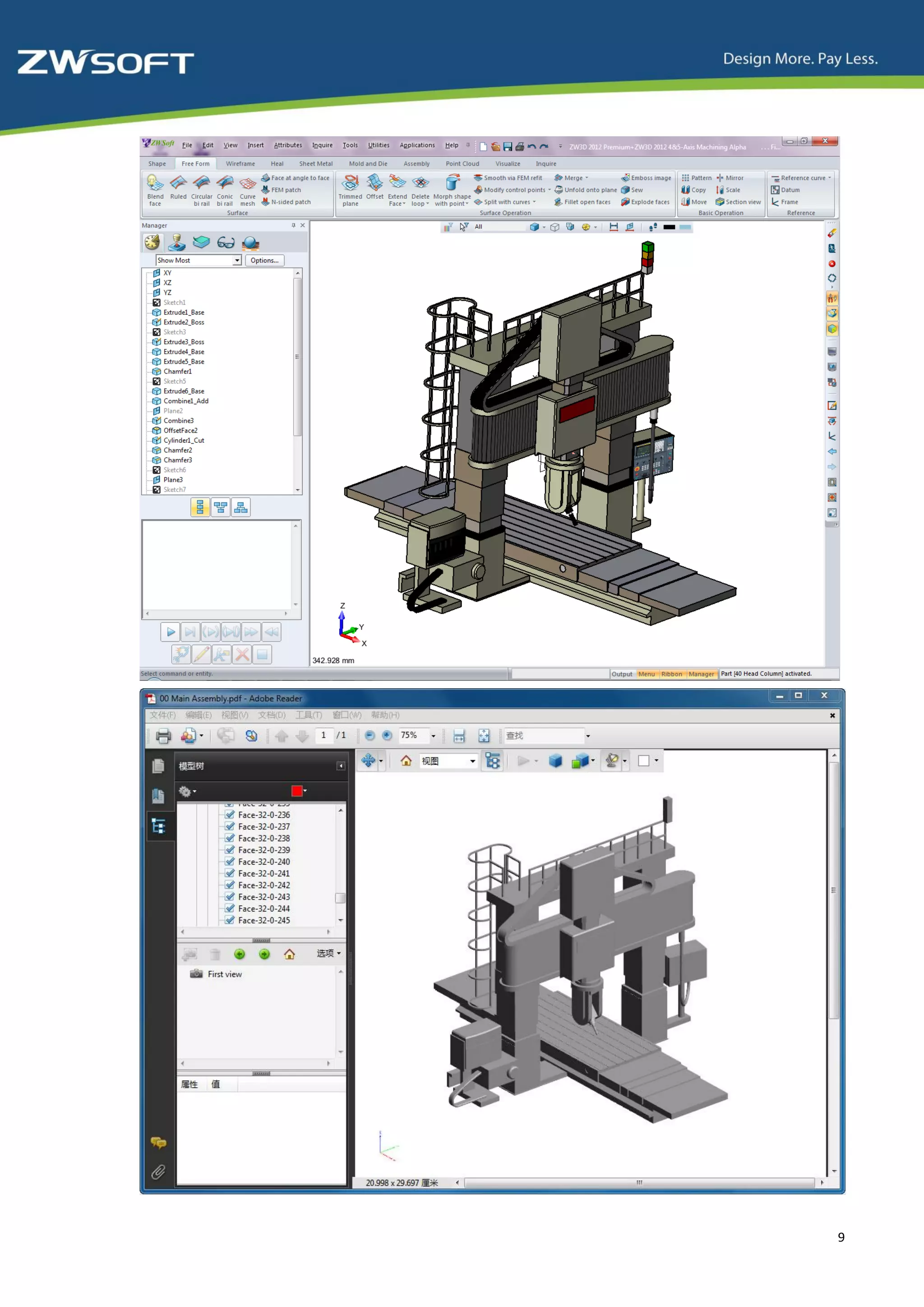Image resolution: width=924 pixels, height=1307 pixels.
Task: Click the Ruled surface tool
Action: [x=178, y=183]
